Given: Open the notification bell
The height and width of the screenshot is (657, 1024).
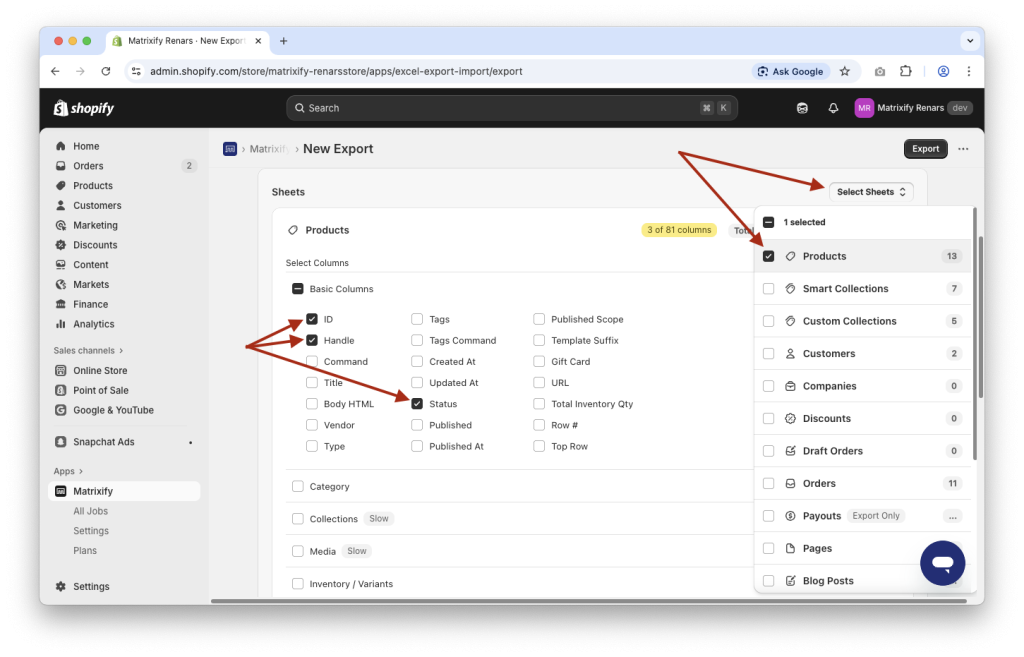Looking at the screenshot, I should (833, 107).
